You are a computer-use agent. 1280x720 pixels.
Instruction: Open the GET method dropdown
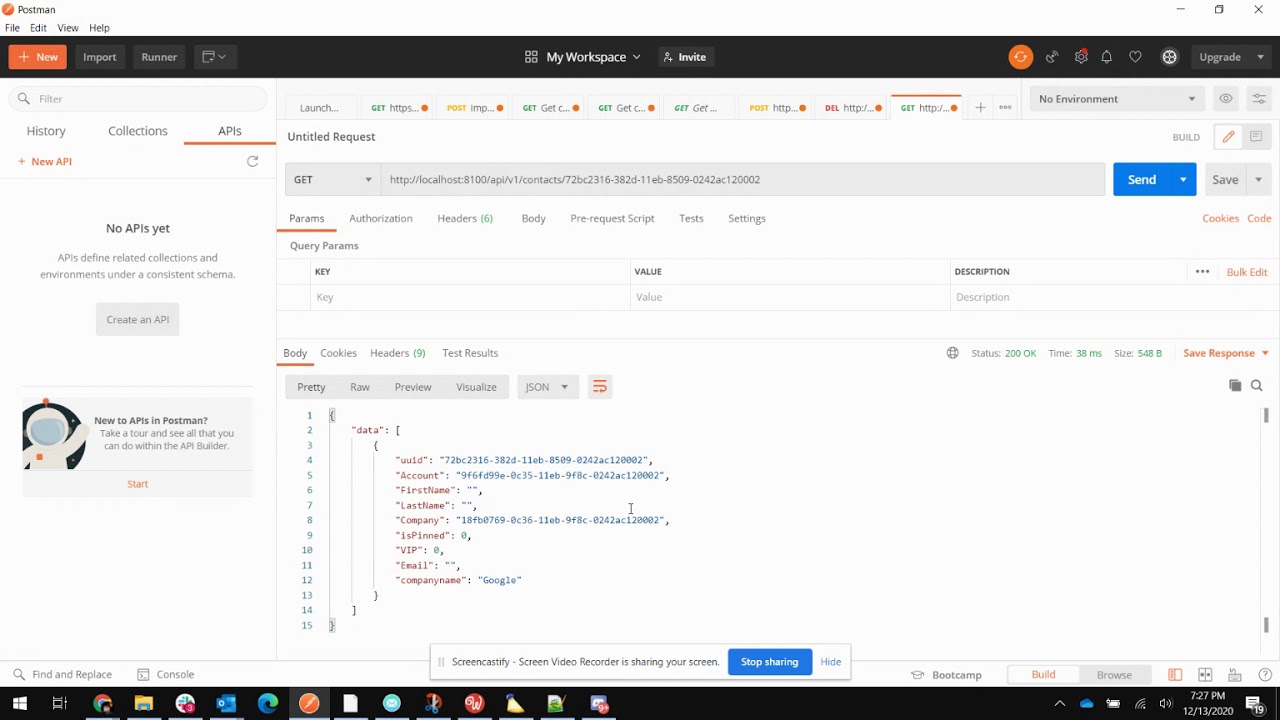(x=333, y=180)
